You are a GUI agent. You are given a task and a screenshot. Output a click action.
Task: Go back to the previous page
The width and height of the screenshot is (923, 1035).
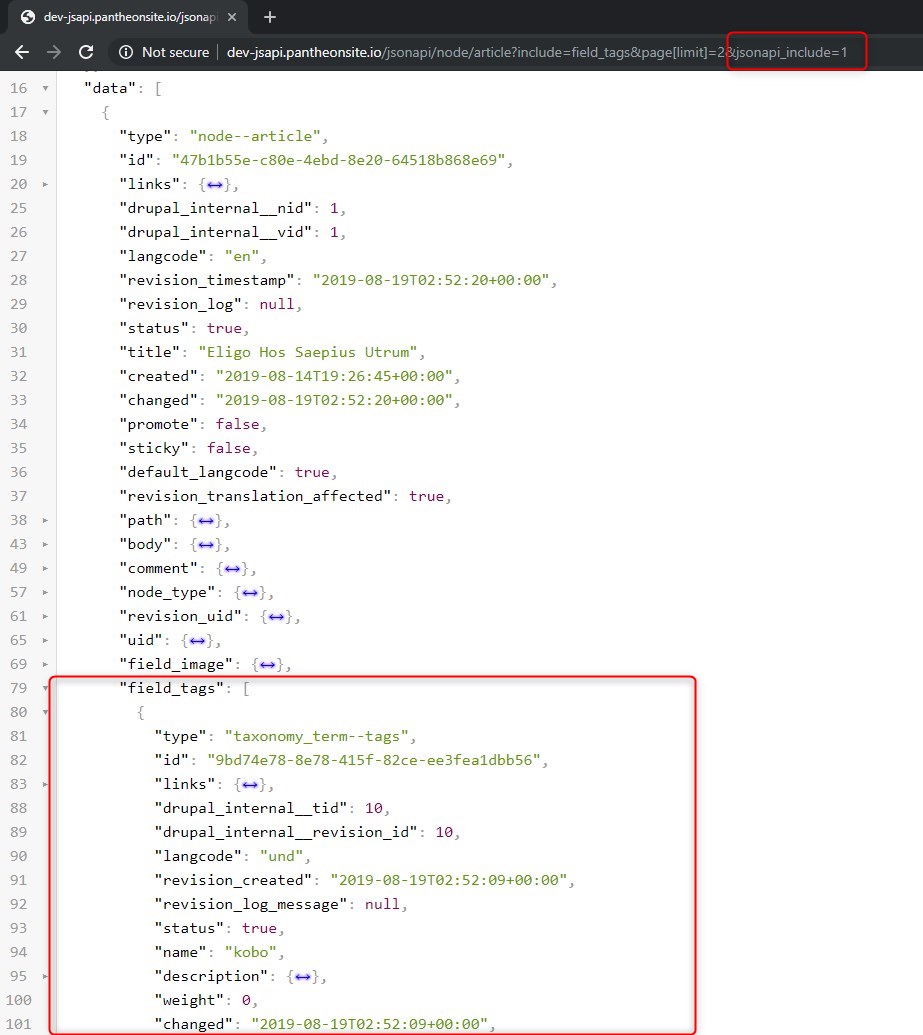[x=22, y=52]
